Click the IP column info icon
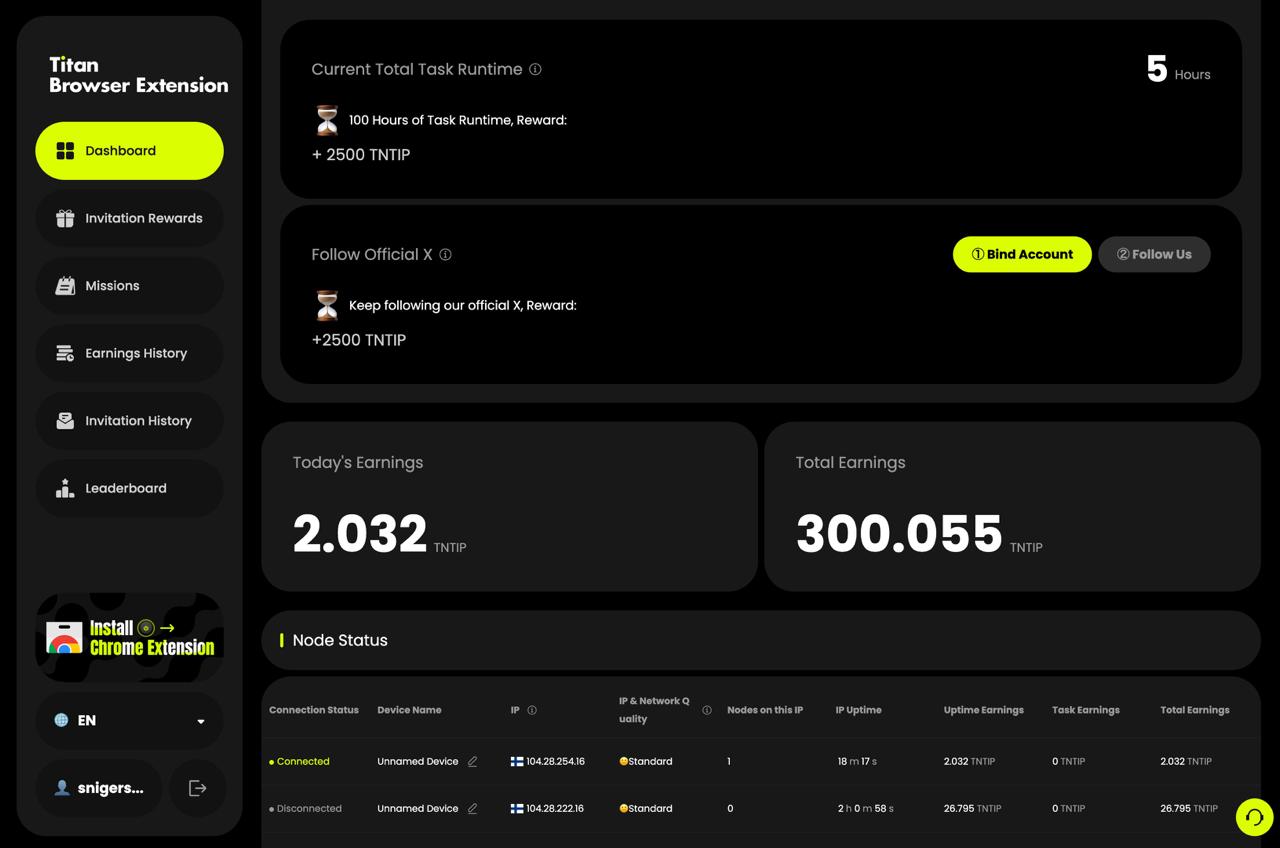The height and width of the screenshot is (848, 1280). (x=532, y=710)
